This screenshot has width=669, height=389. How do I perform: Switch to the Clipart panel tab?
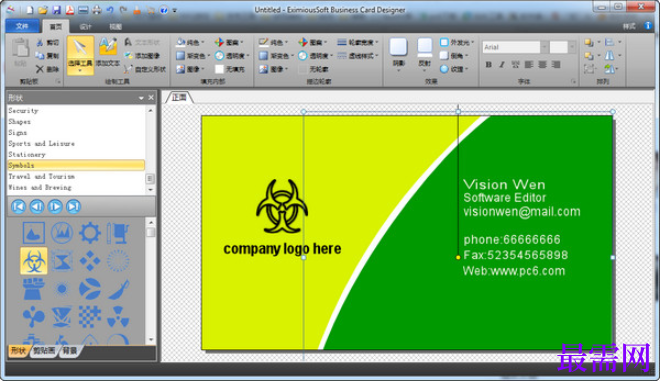coord(44,351)
